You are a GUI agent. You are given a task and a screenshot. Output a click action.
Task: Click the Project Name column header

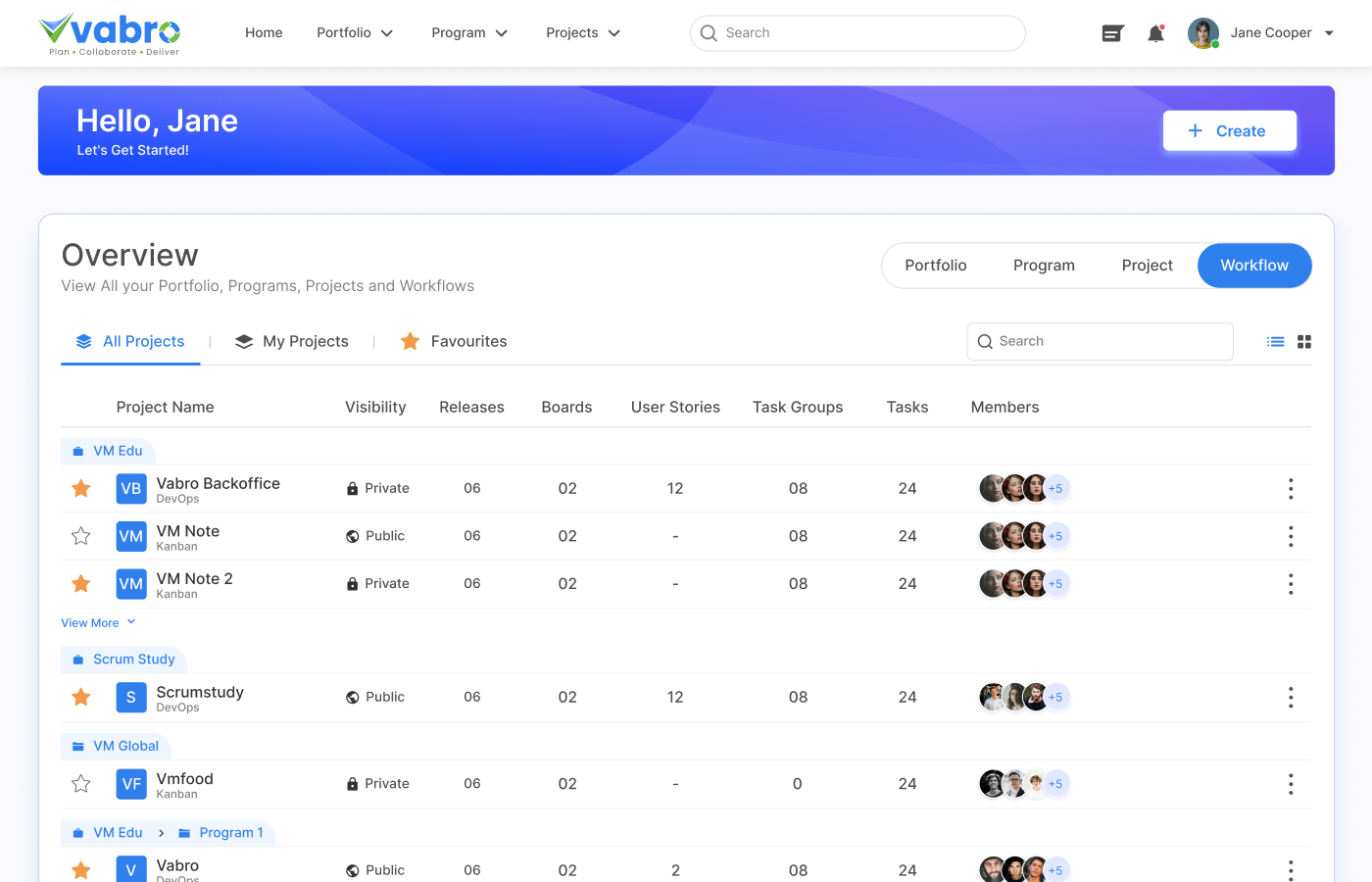pos(165,407)
